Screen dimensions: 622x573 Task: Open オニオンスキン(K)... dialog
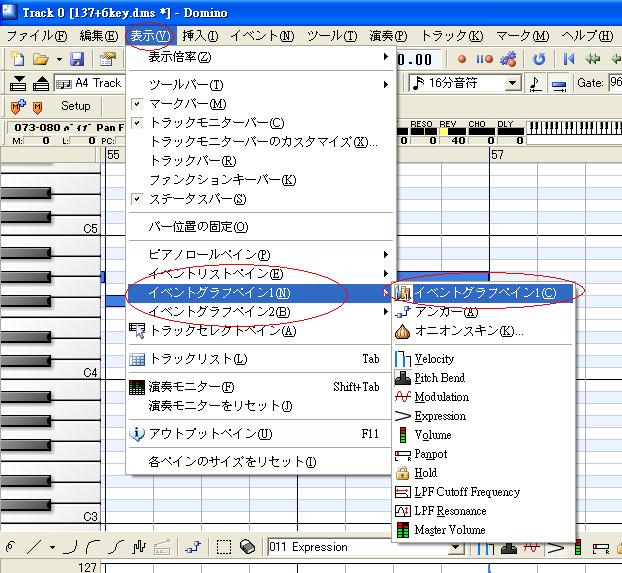click(x=483, y=331)
